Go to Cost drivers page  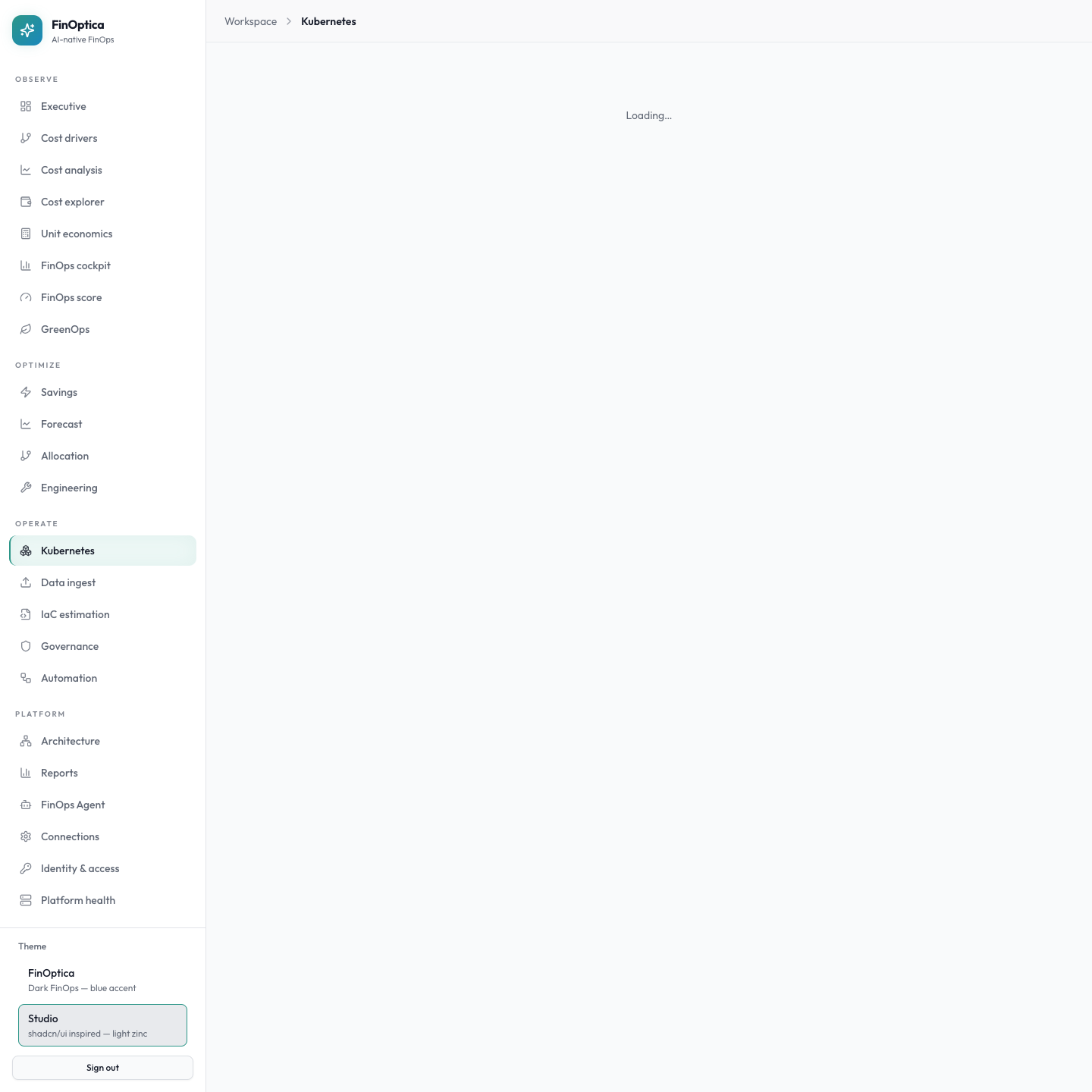pos(69,138)
